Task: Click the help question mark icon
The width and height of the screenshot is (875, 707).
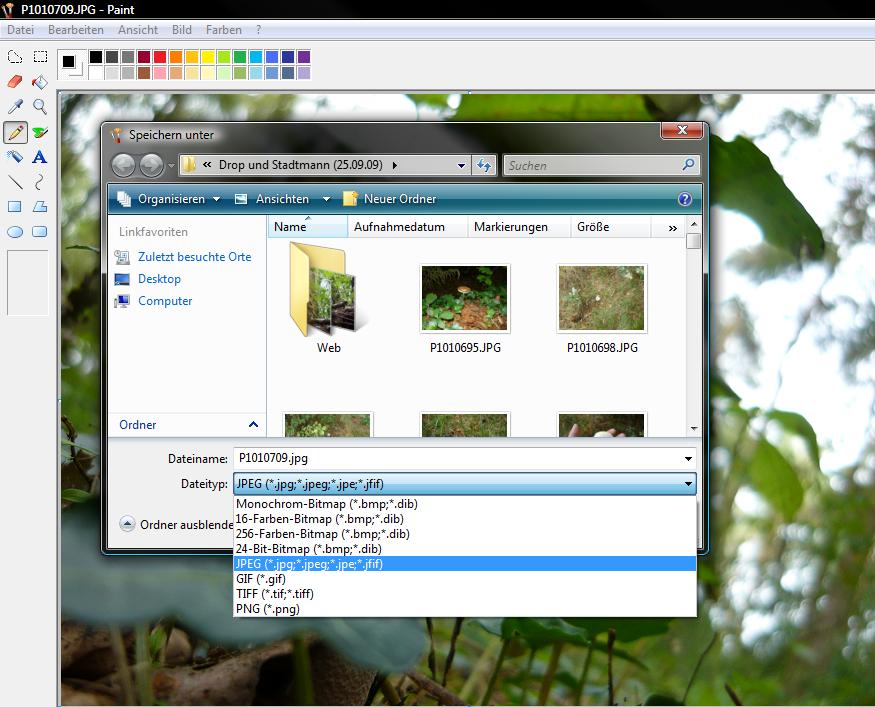Action: point(685,199)
